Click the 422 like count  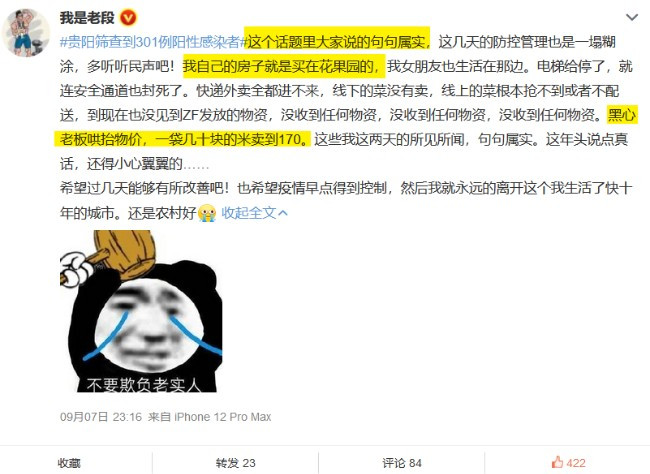[576, 463]
